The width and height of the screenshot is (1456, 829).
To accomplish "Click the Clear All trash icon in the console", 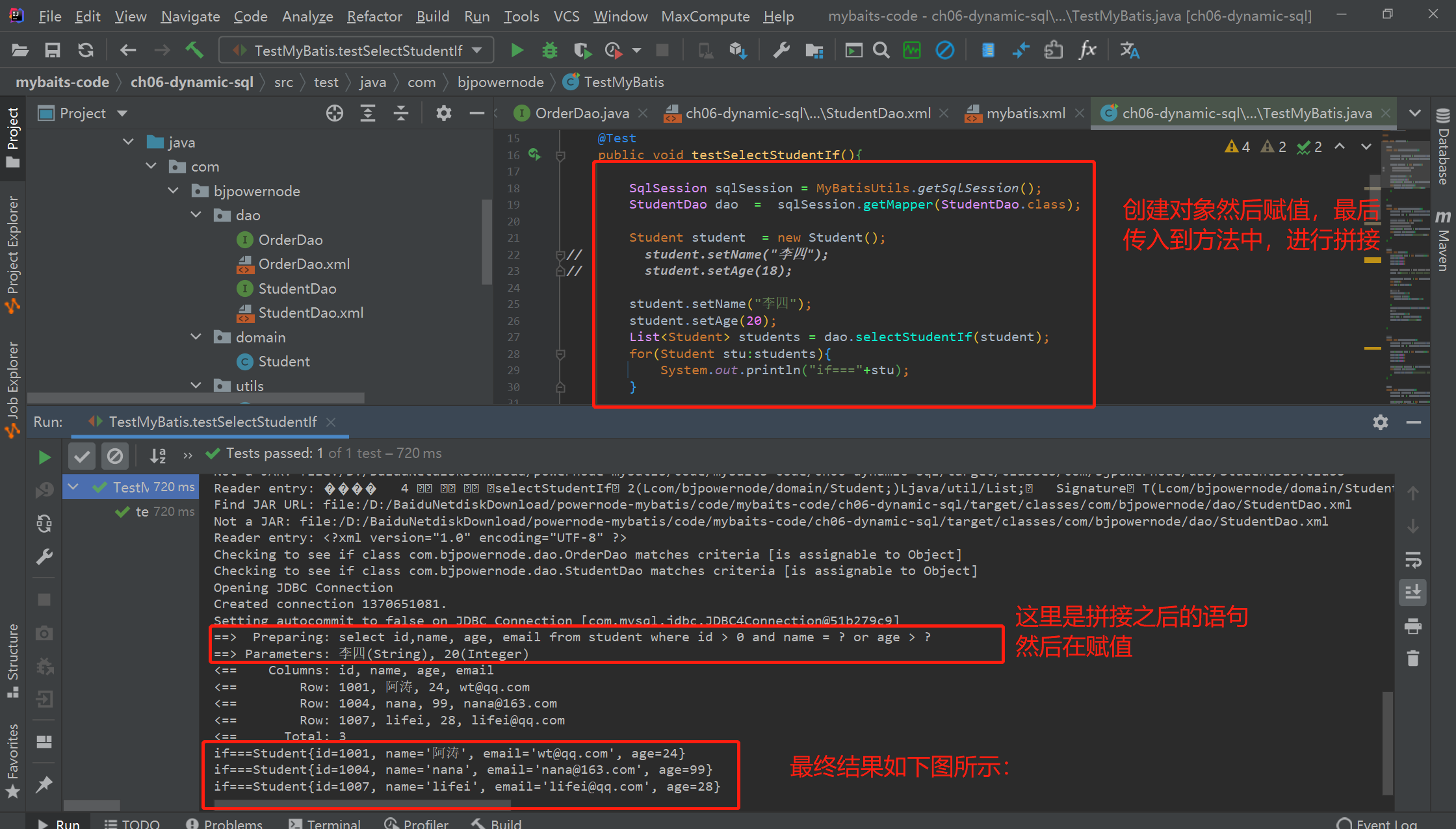I will [1413, 659].
